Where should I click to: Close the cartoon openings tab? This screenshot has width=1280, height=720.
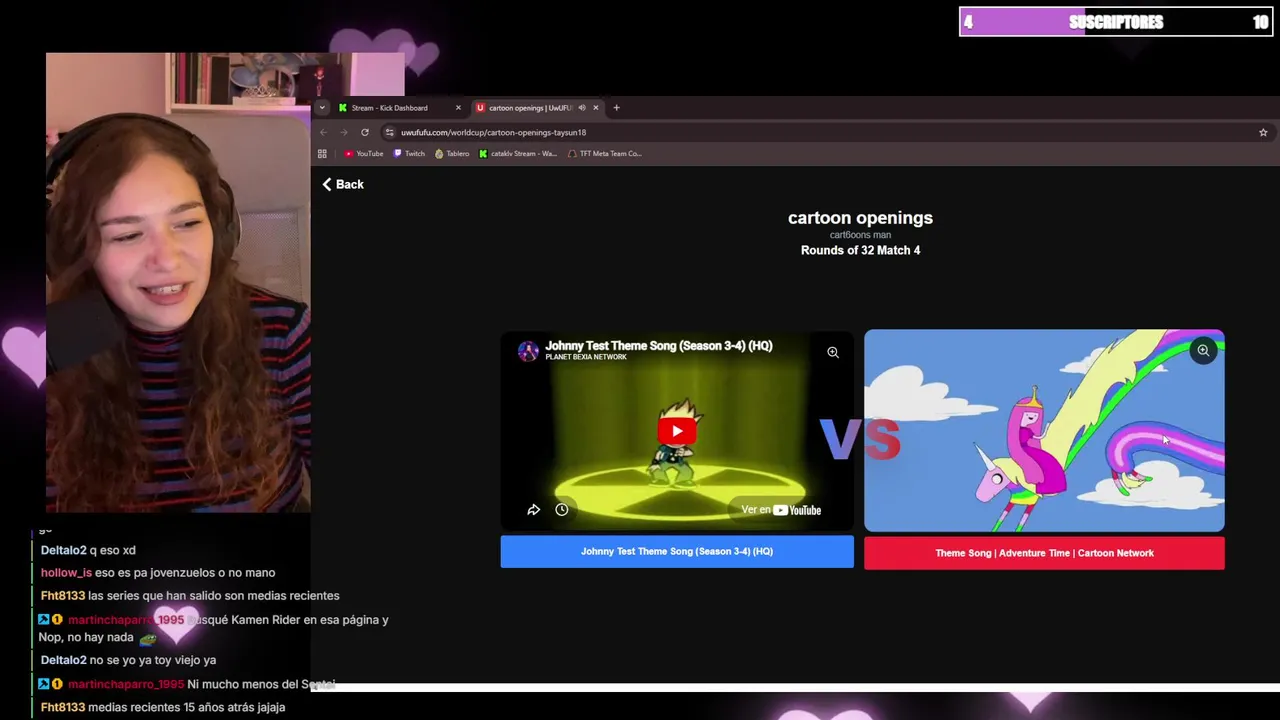click(x=596, y=108)
